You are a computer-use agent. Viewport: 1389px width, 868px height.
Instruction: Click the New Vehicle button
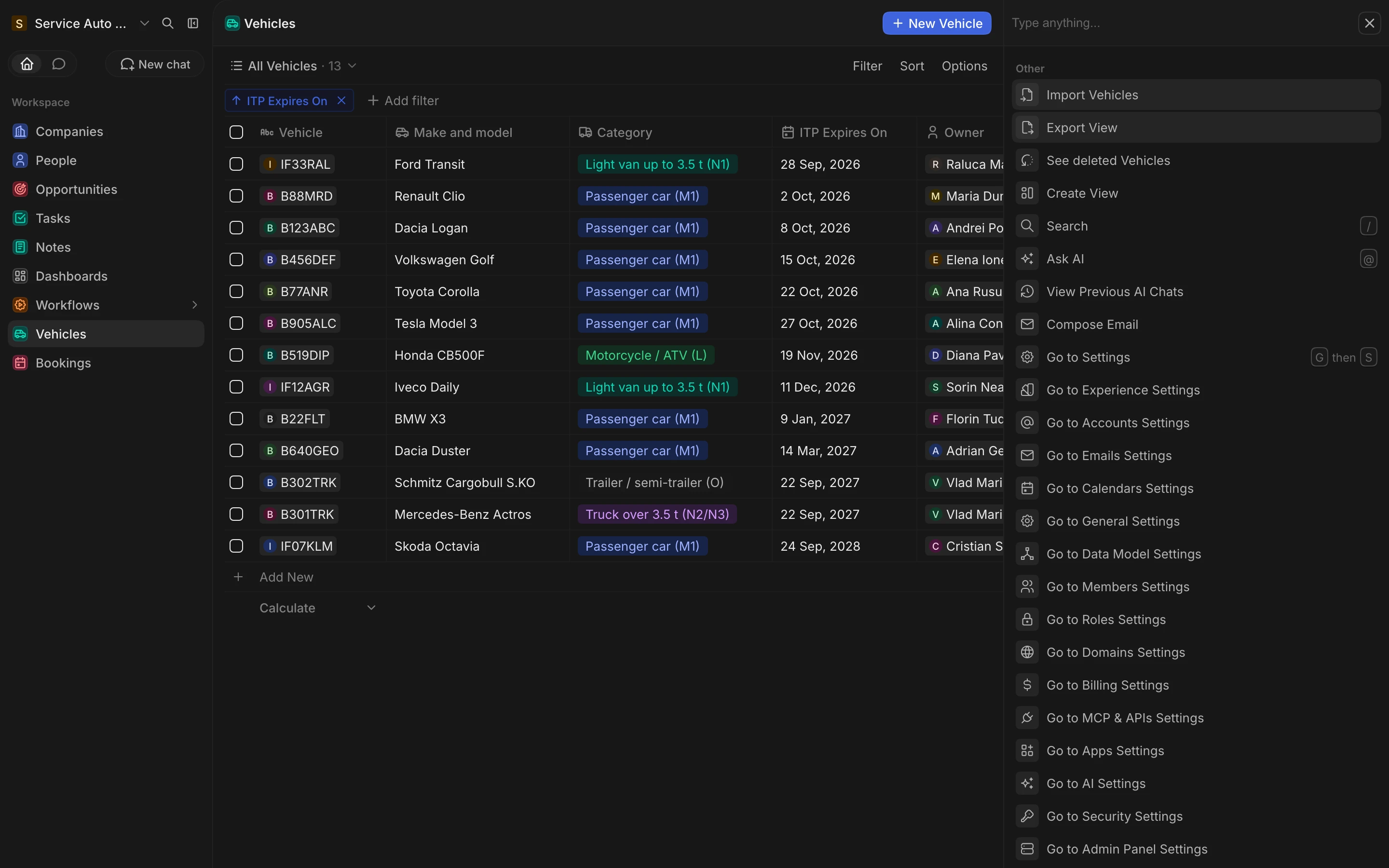point(937,24)
